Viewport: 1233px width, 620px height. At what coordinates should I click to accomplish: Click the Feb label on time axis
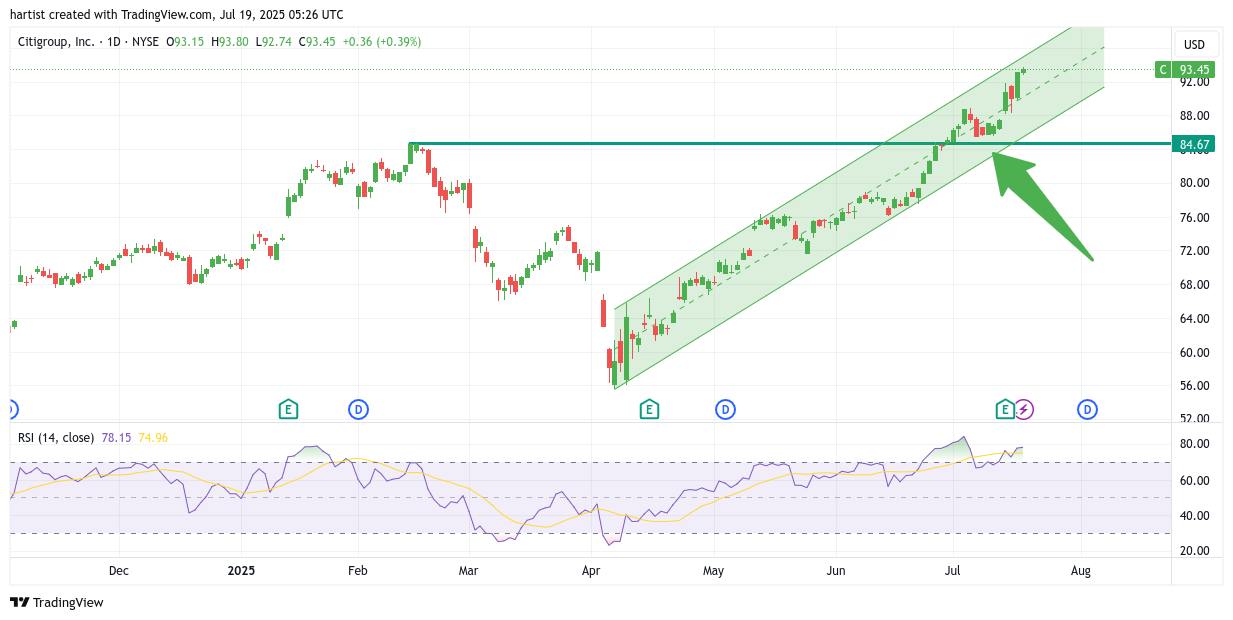coord(357,571)
